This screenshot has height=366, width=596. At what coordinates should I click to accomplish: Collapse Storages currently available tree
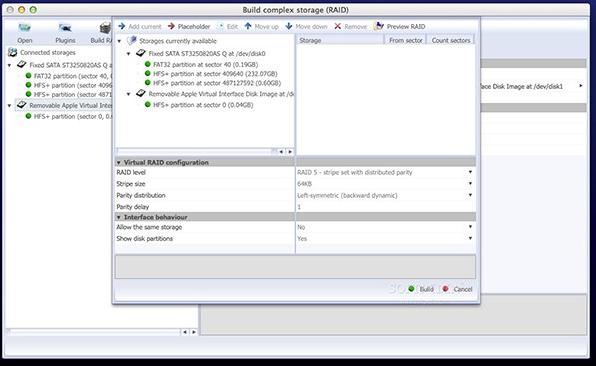pyautogui.click(x=119, y=41)
